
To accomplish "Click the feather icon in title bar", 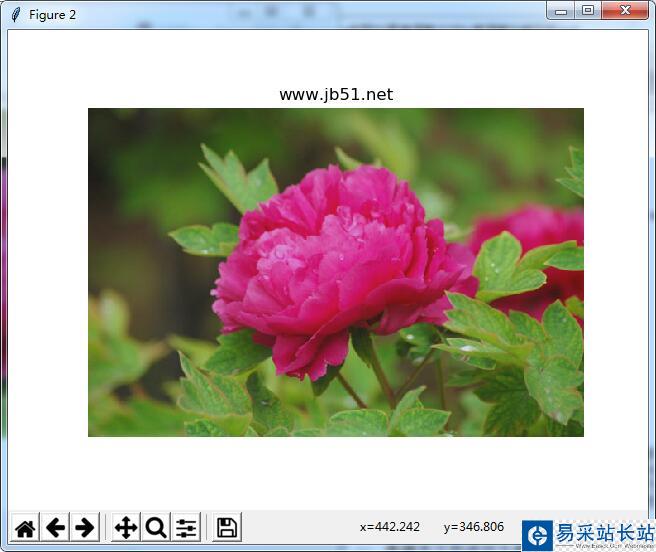I will pos(16,15).
